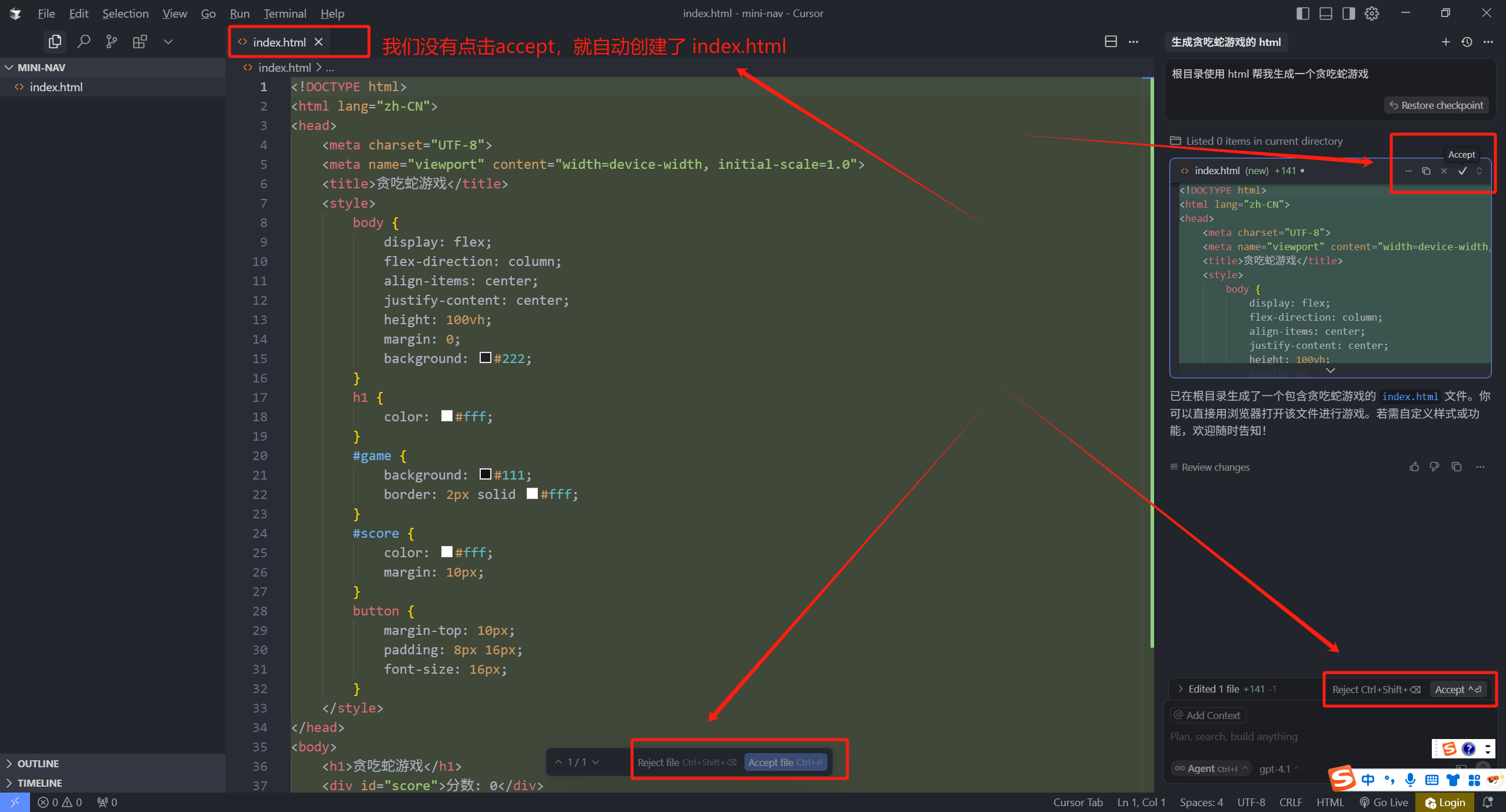Image resolution: width=1506 pixels, height=812 pixels.
Task: Open the gpt-4.1 model dropdown
Action: pyautogui.click(x=1279, y=769)
